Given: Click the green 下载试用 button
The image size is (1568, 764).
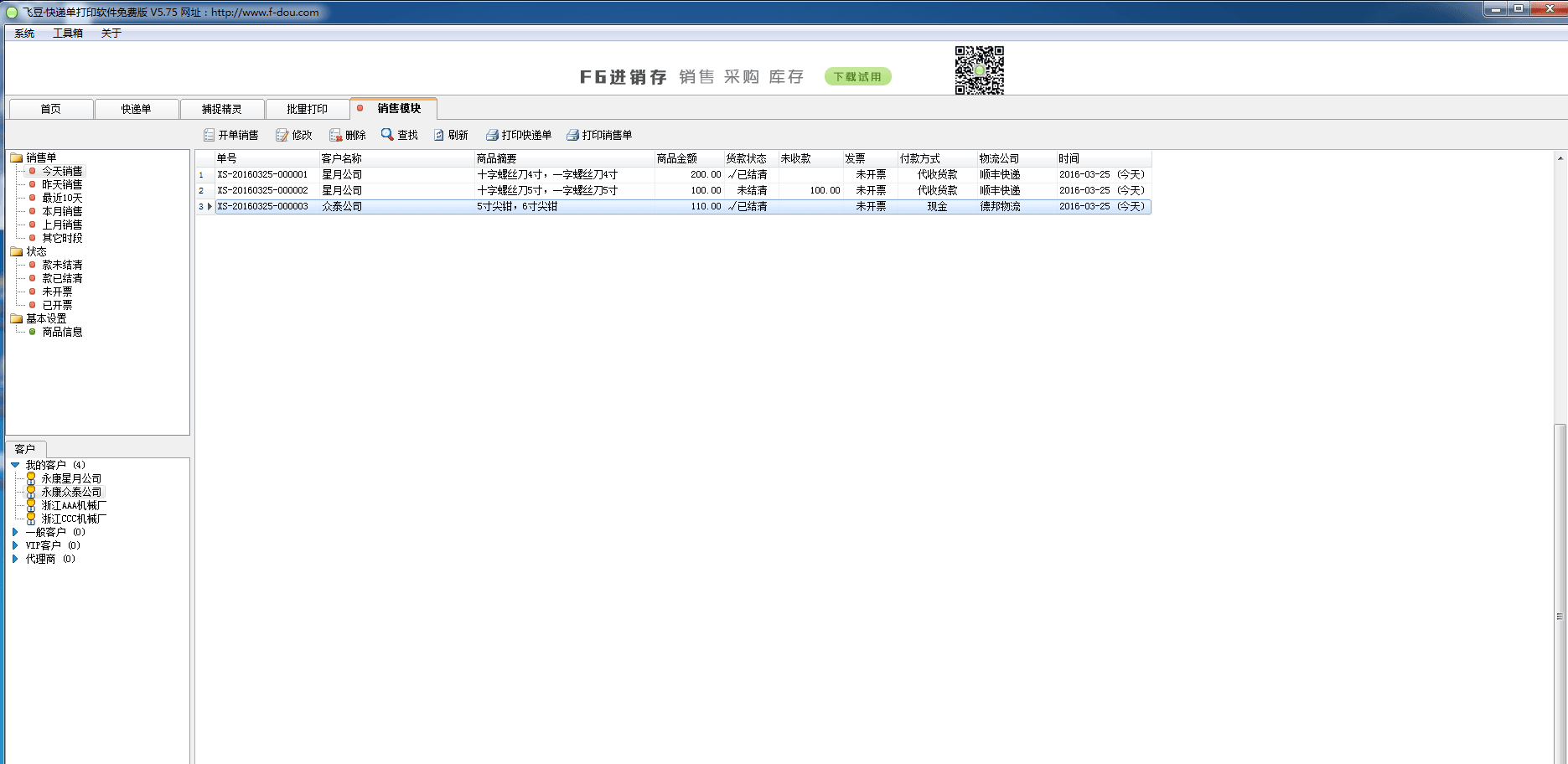Looking at the screenshot, I should 857,76.
